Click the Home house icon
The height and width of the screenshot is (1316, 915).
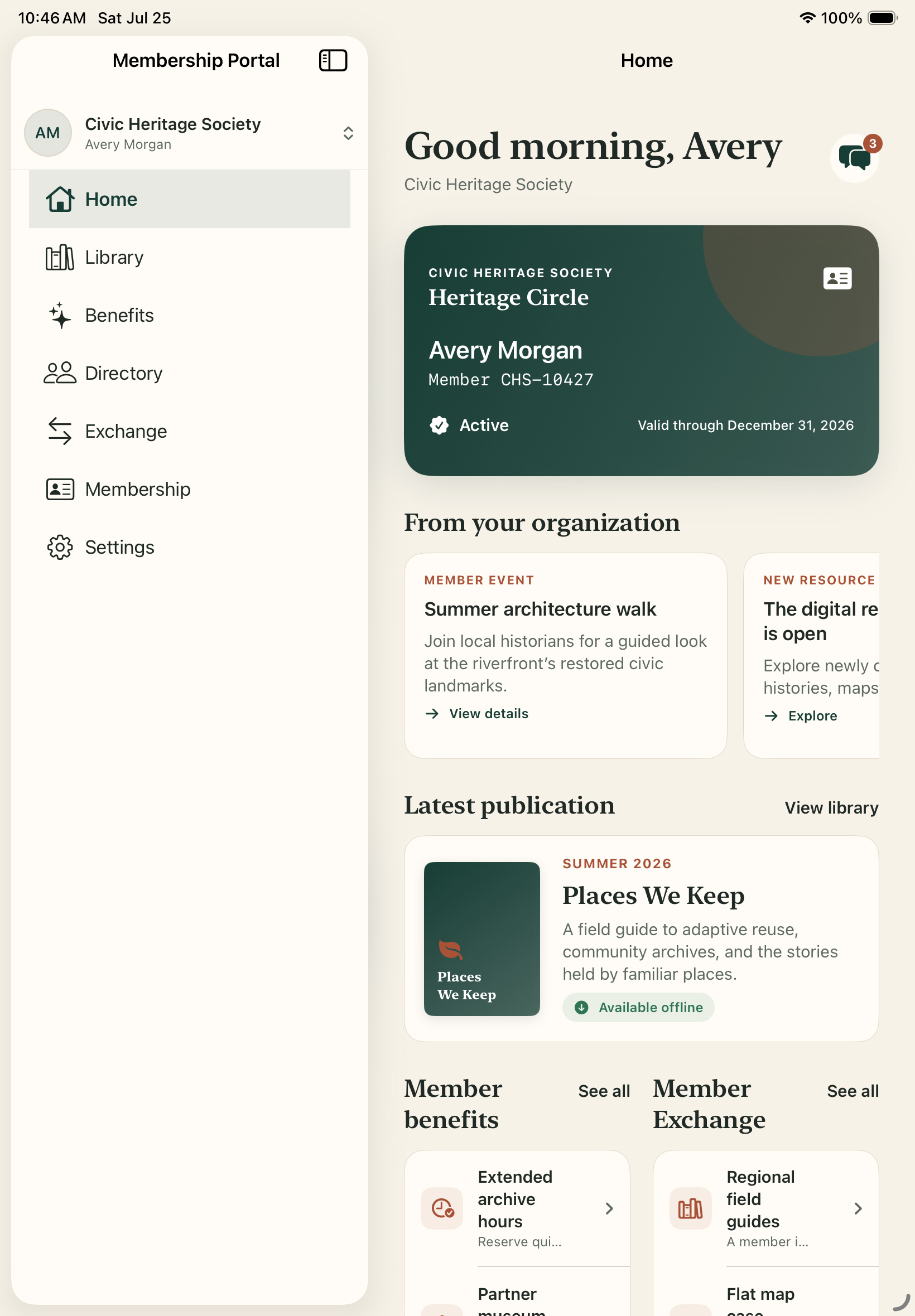coord(60,200)
